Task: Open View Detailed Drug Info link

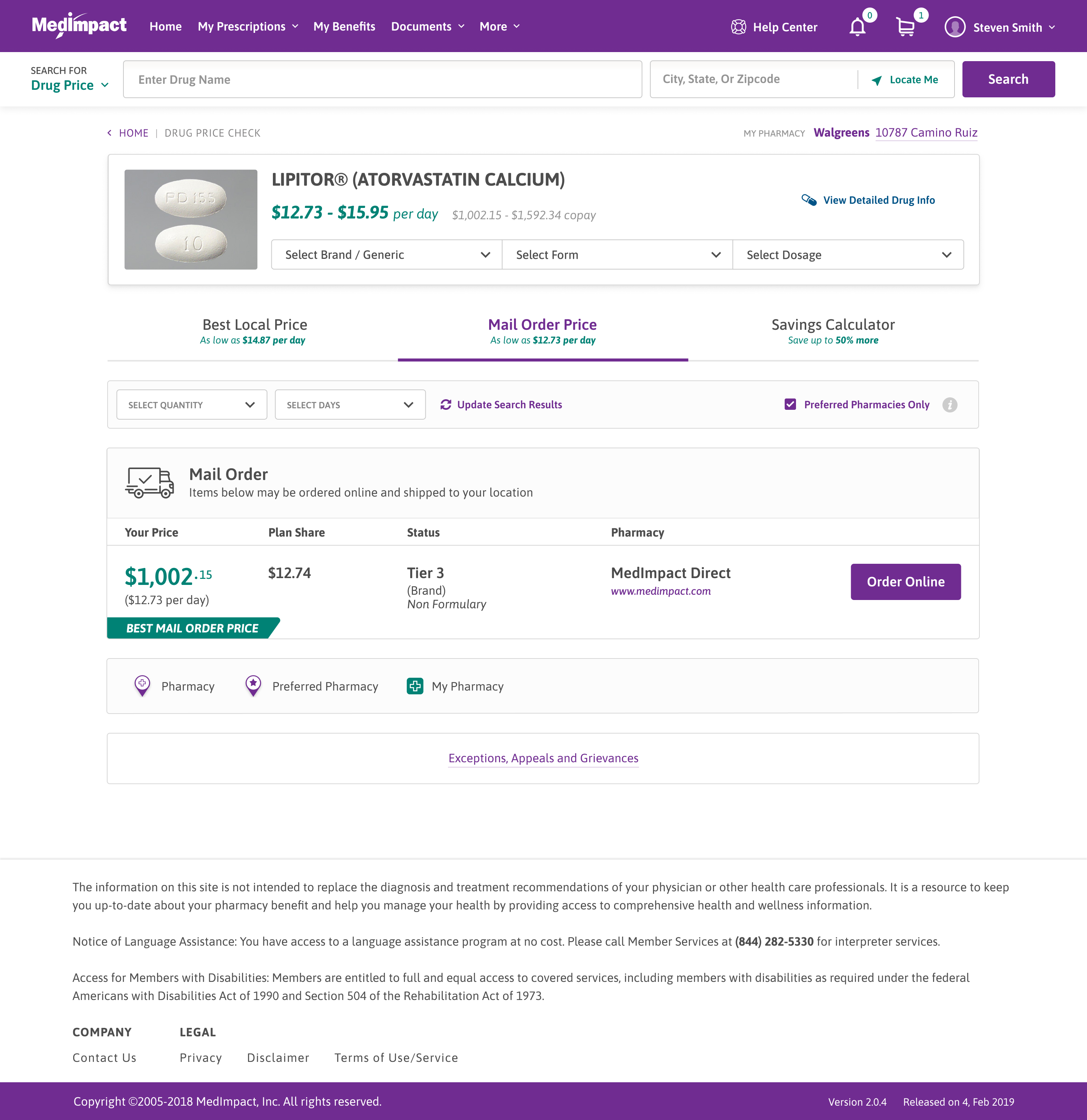Action: 879,200
